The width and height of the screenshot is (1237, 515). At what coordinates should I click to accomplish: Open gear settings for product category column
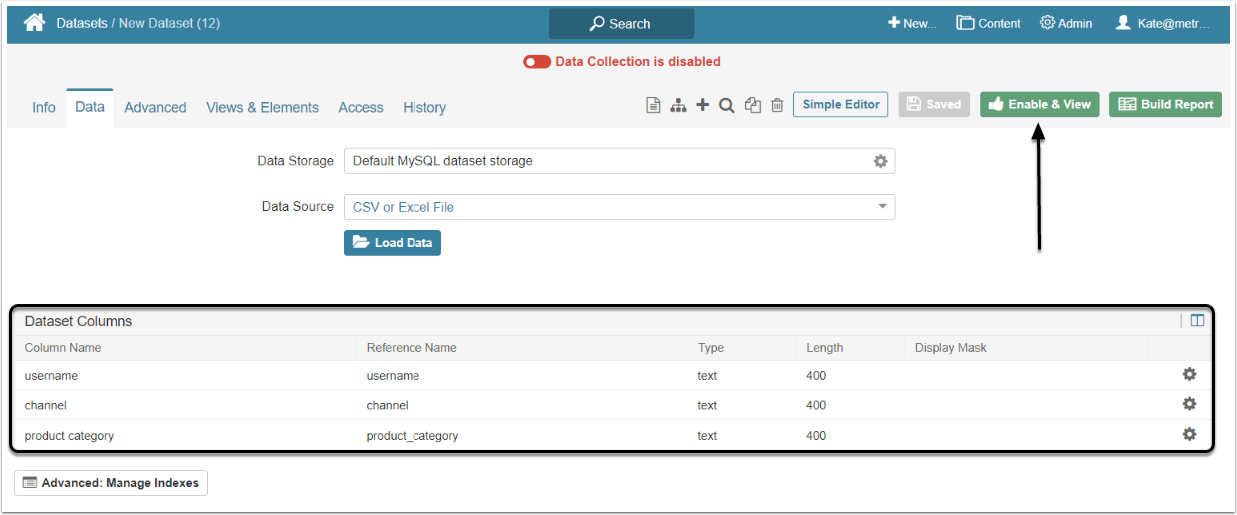point(1189,434)
